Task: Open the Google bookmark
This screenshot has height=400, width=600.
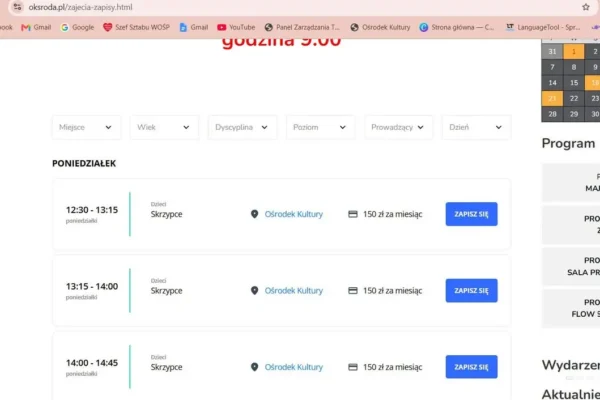Action: [x=77, y=27]
